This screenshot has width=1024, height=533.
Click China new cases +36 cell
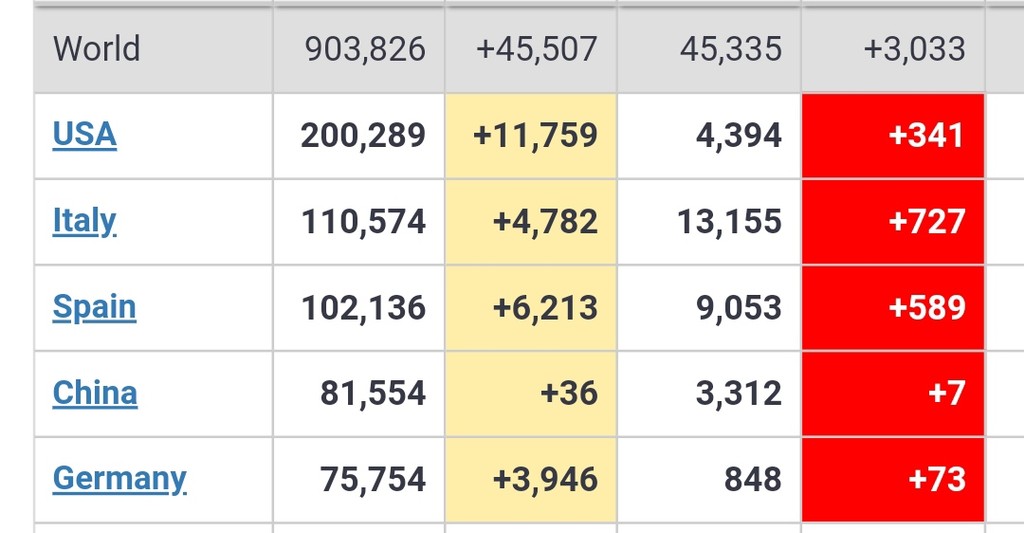click(x=568, y=393)
